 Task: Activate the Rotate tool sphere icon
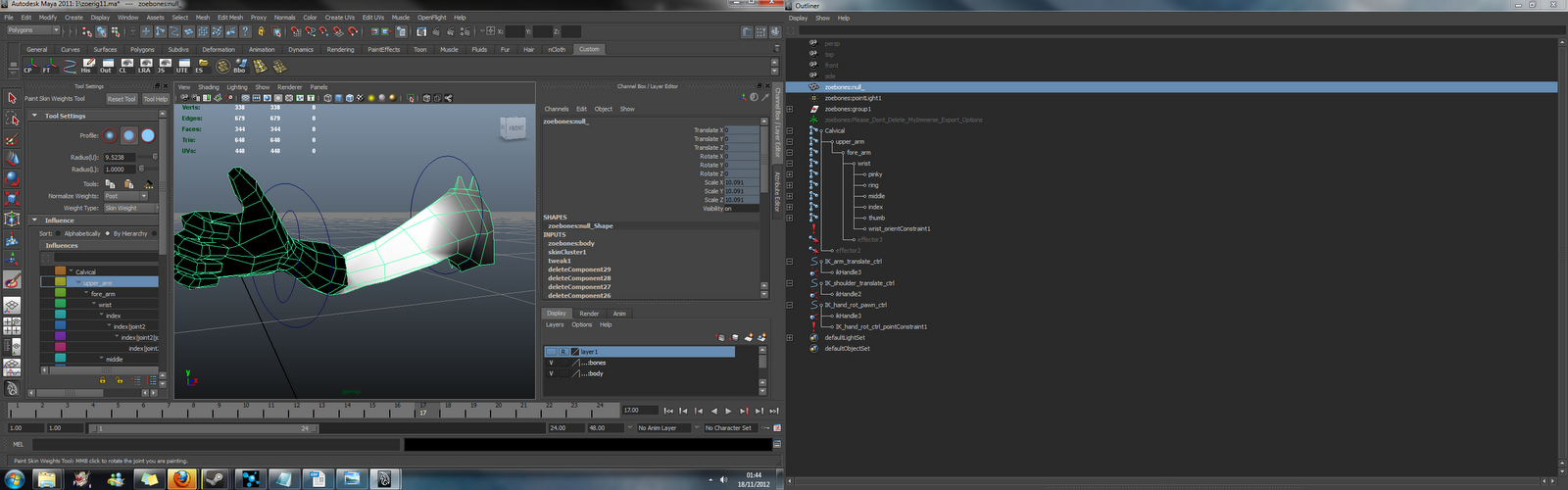pyautogui.click(x=12, y=178)
